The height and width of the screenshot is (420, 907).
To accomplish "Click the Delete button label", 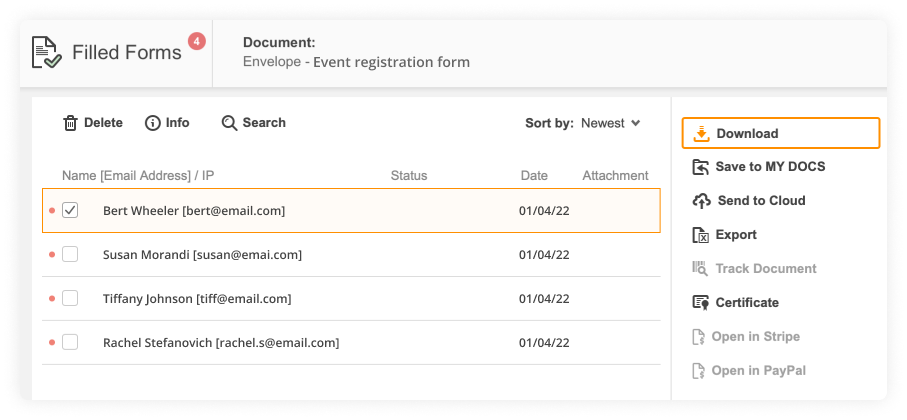I will 104,123.
